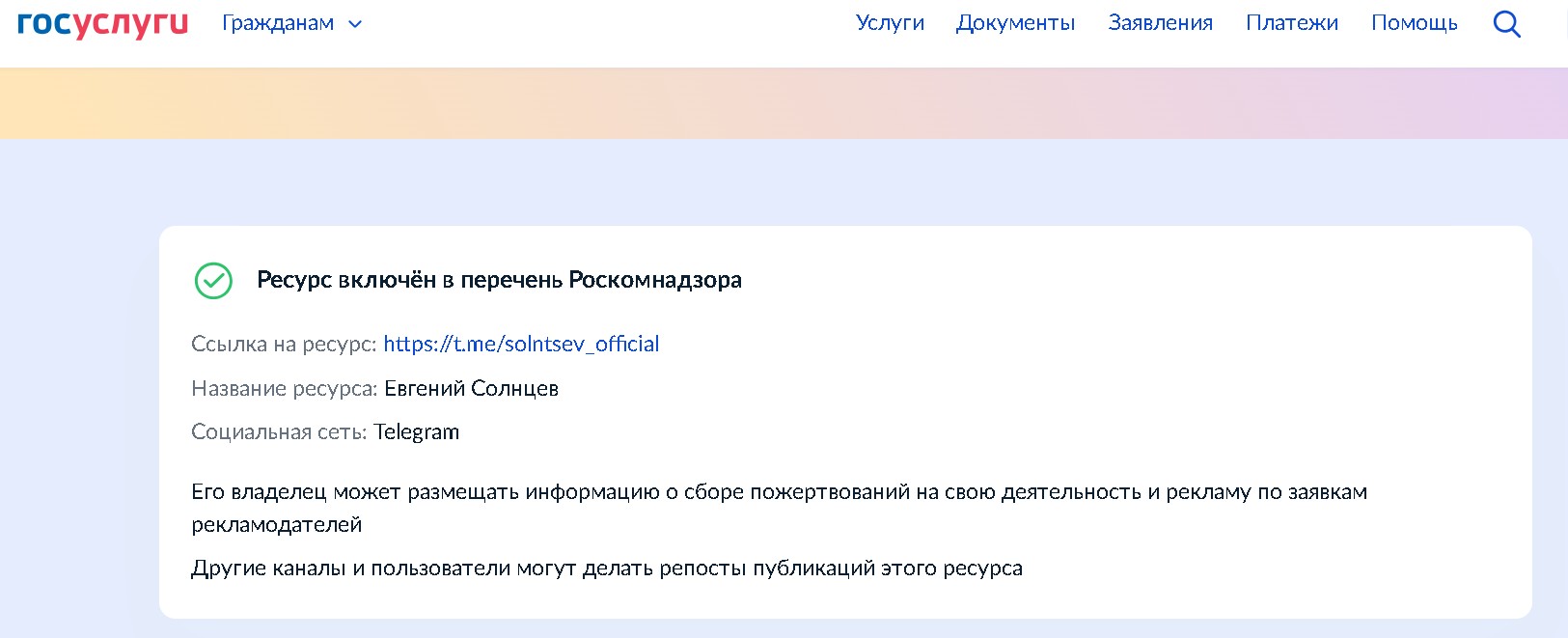Click the green checkmark status icon

point(213,281)
